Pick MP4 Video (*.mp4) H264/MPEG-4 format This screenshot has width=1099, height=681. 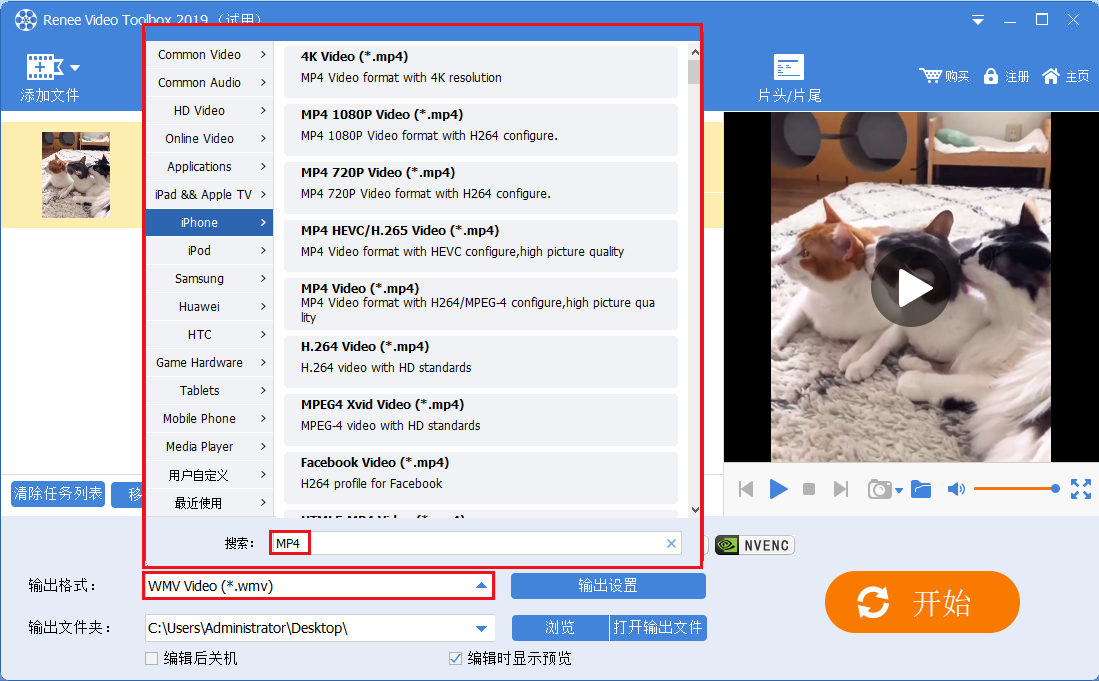click(481, 305)
